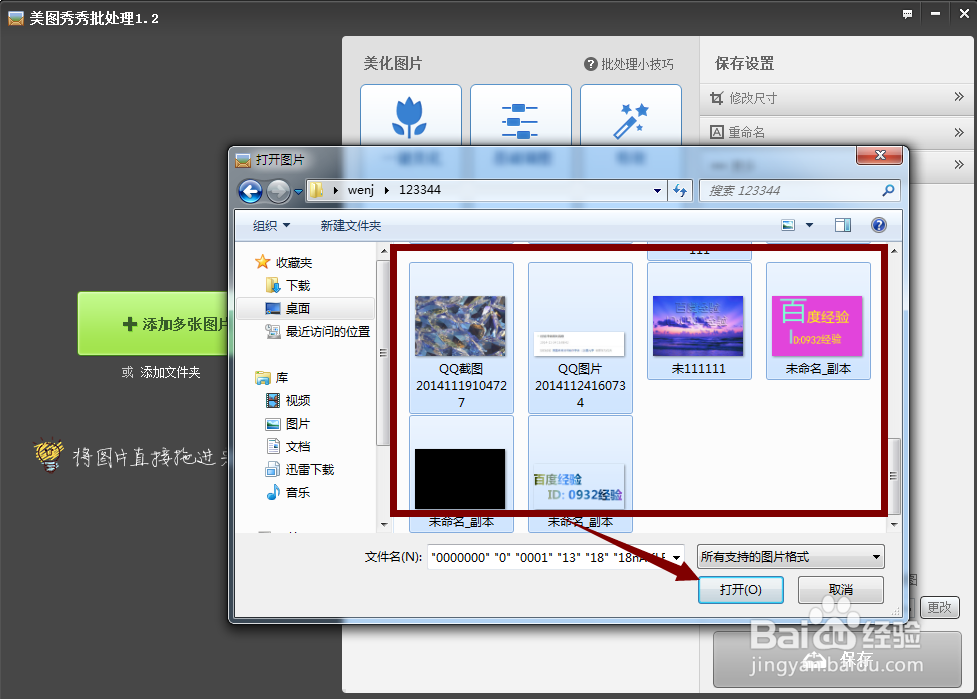The height and width of the screenshot is (699, 977).
Task: Click the tulip beautify icon in main window
Action: coord(411,116)
